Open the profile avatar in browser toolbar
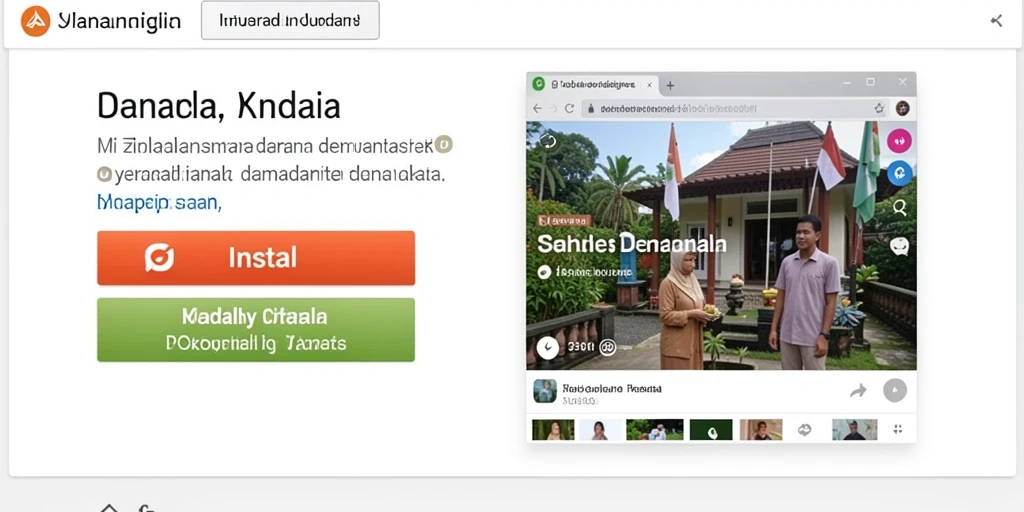This screenshot has width=1024, height=512. click(903, 108)
